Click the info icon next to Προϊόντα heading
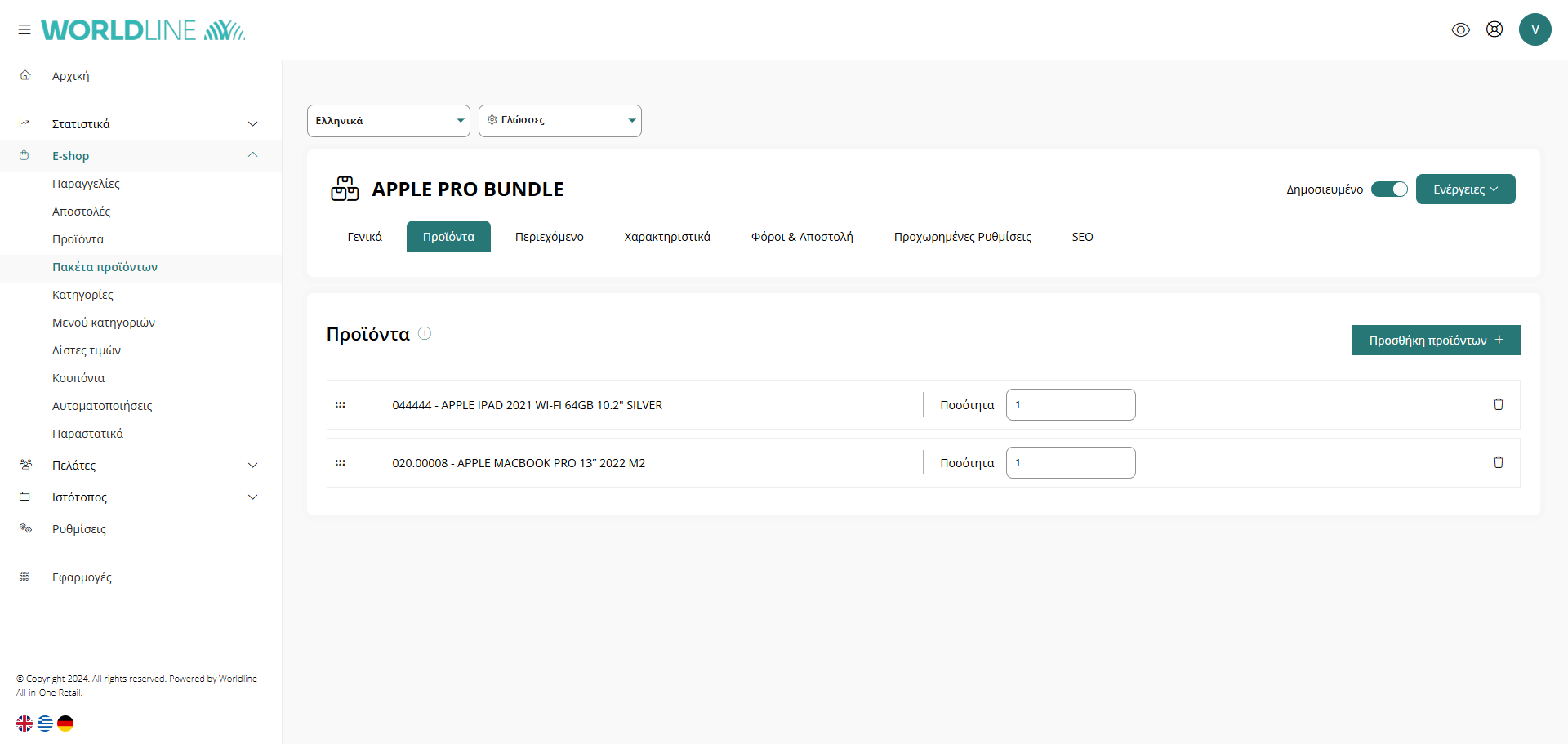 (x=425, y=333)
